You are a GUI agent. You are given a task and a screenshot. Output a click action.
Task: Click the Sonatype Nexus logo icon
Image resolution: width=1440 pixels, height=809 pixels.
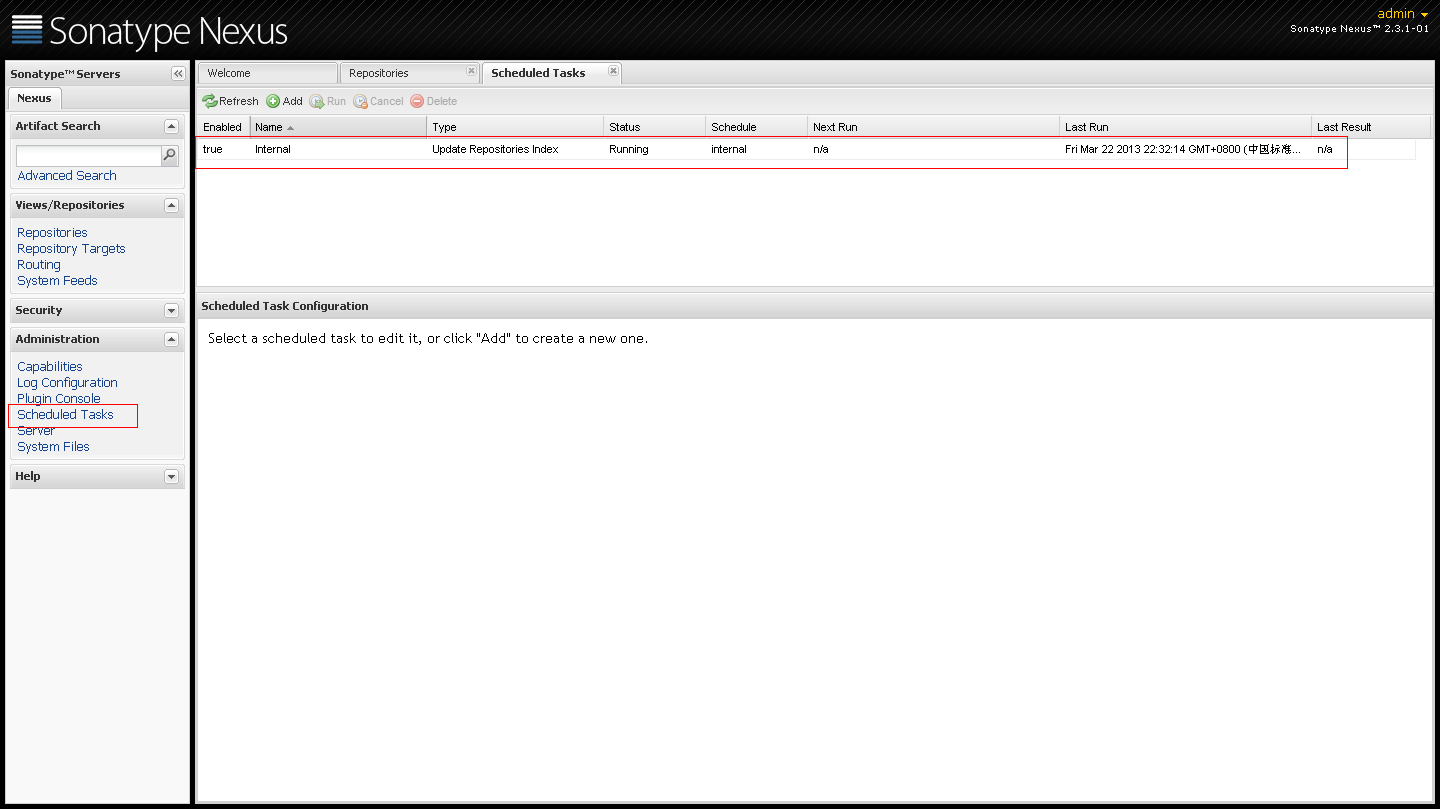pos(27,30)
